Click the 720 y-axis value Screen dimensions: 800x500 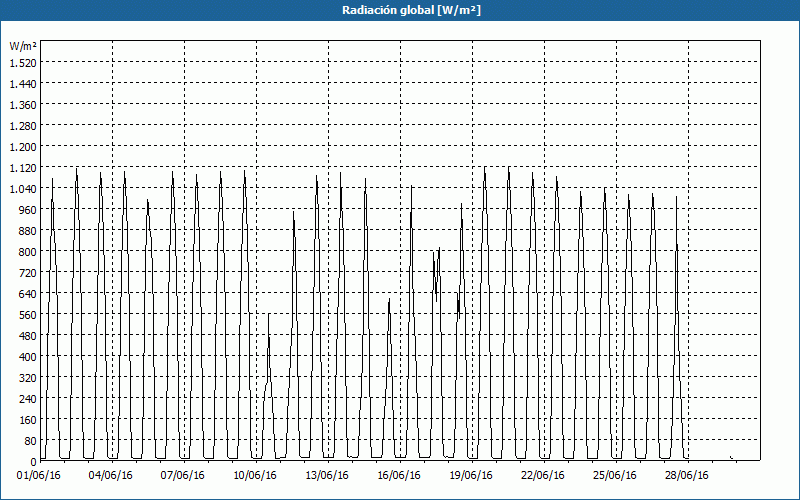29,273
